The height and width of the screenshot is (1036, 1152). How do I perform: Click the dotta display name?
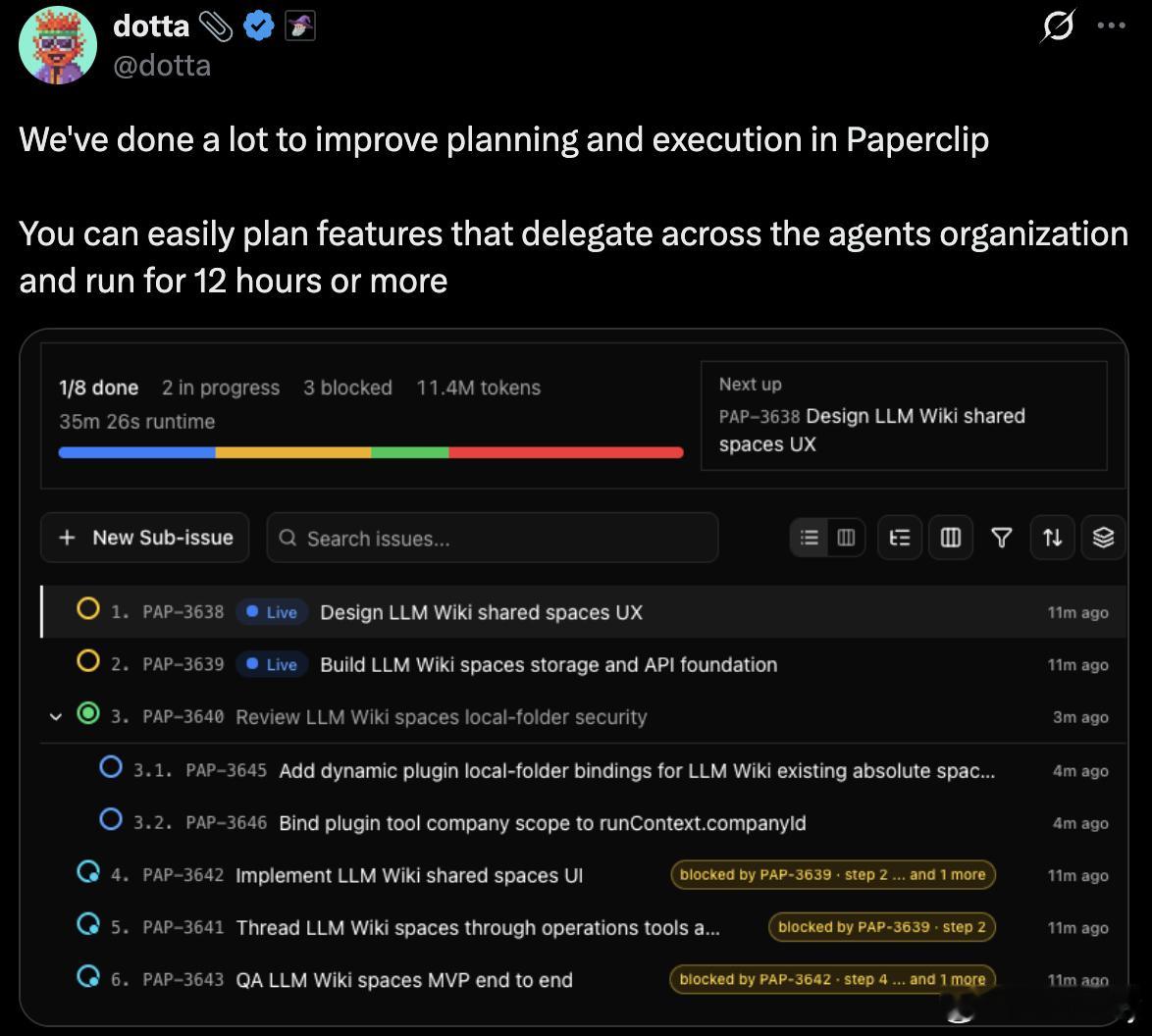[x=151, y=26]
